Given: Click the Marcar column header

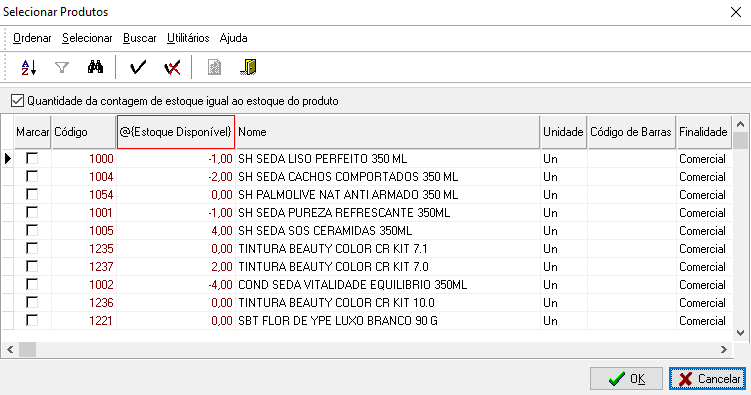Looking at the screenshot, I should pos(32,132).
